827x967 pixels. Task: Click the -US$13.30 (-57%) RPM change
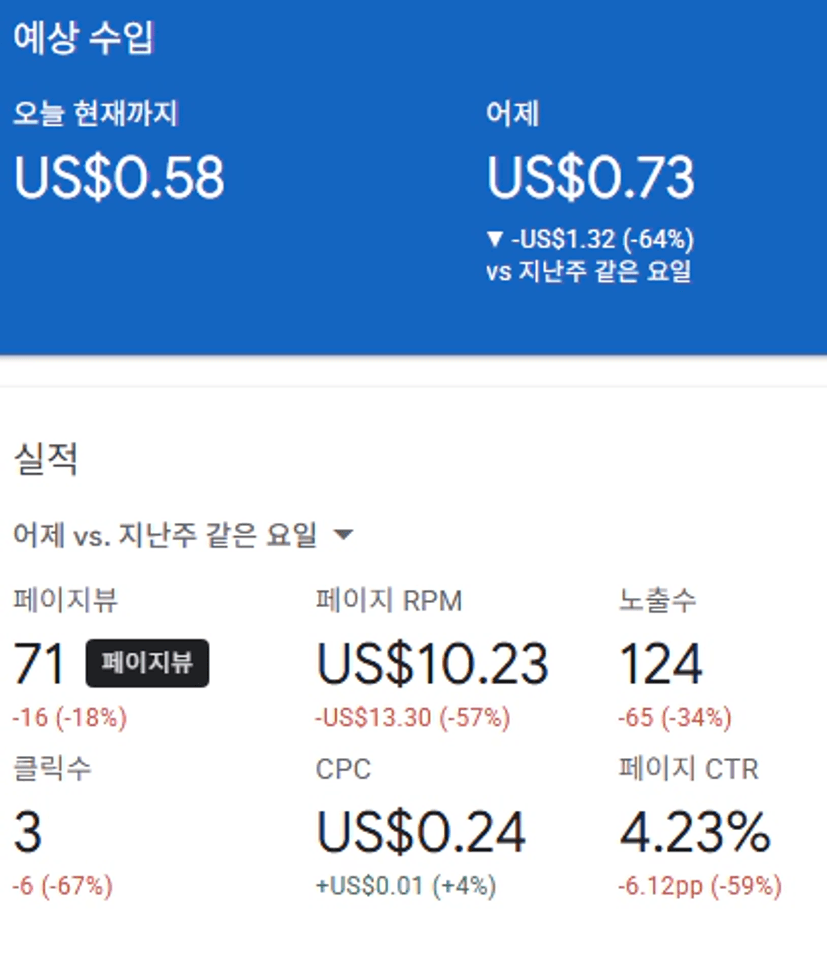coord(413,717)
